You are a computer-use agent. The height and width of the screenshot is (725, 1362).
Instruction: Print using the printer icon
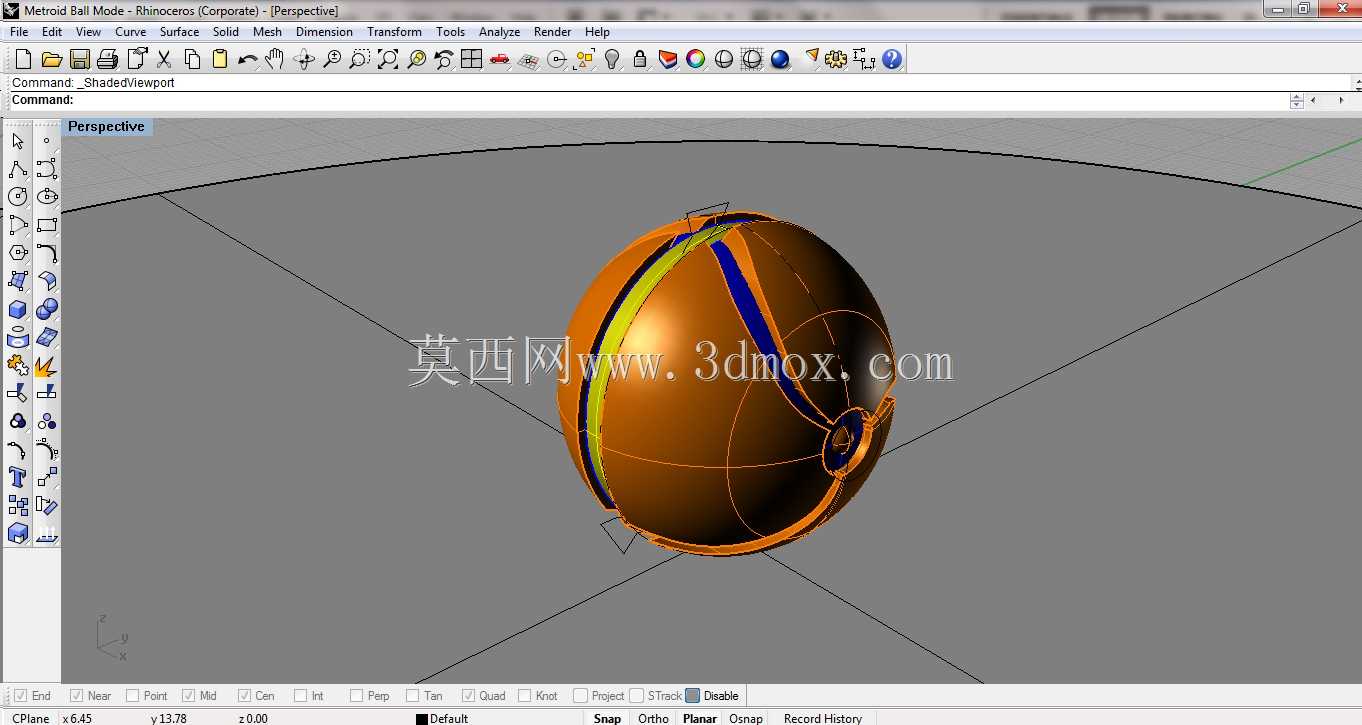pos(108,59)
